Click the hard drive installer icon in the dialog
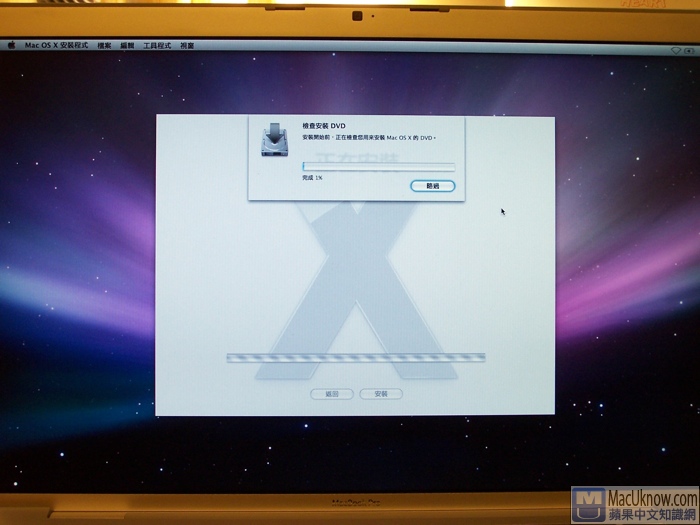700x525 pixels. (275, 139)
